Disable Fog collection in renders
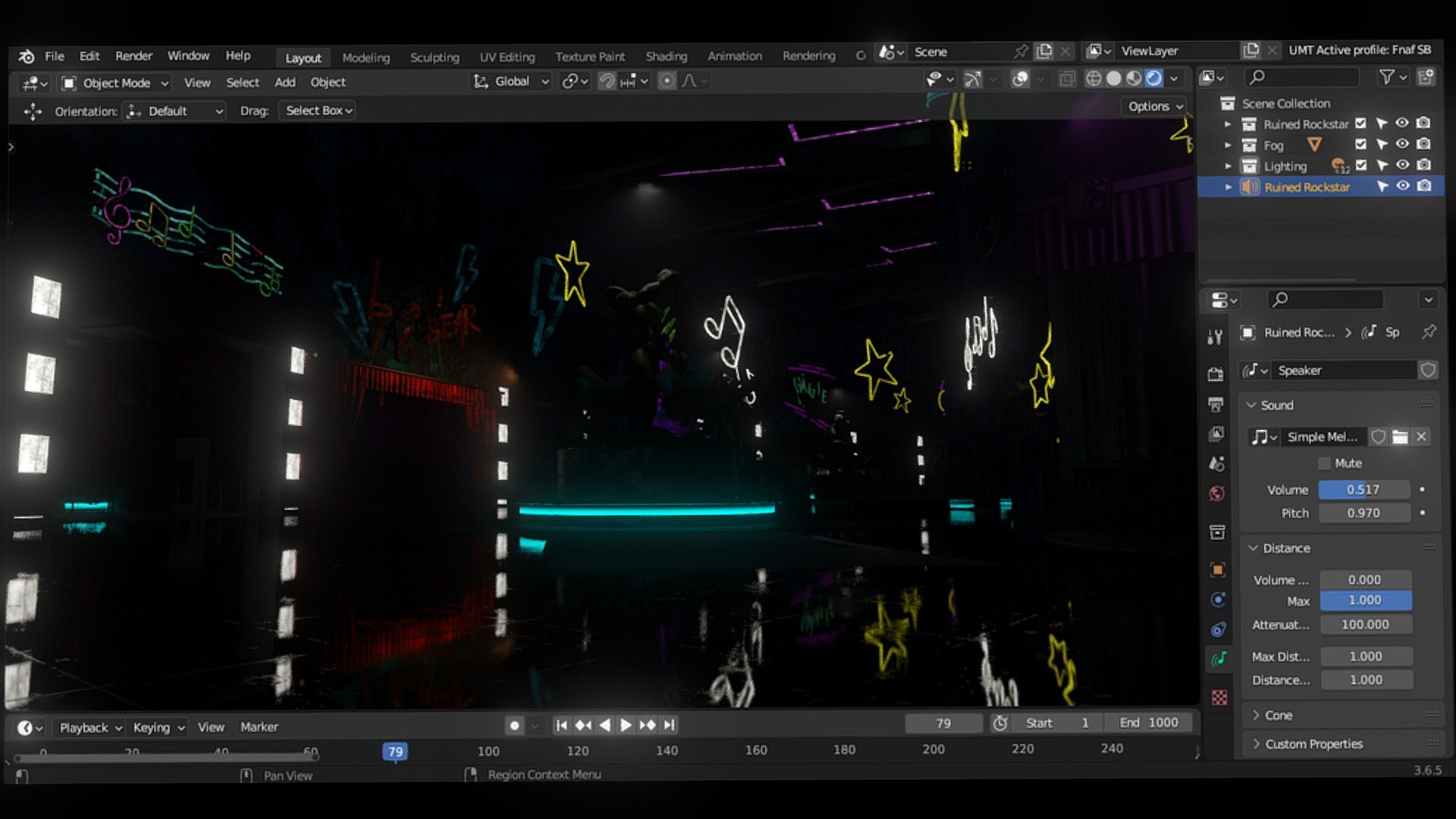The height and width of the screenshot is (819, 1456). tap(1424, 144)
